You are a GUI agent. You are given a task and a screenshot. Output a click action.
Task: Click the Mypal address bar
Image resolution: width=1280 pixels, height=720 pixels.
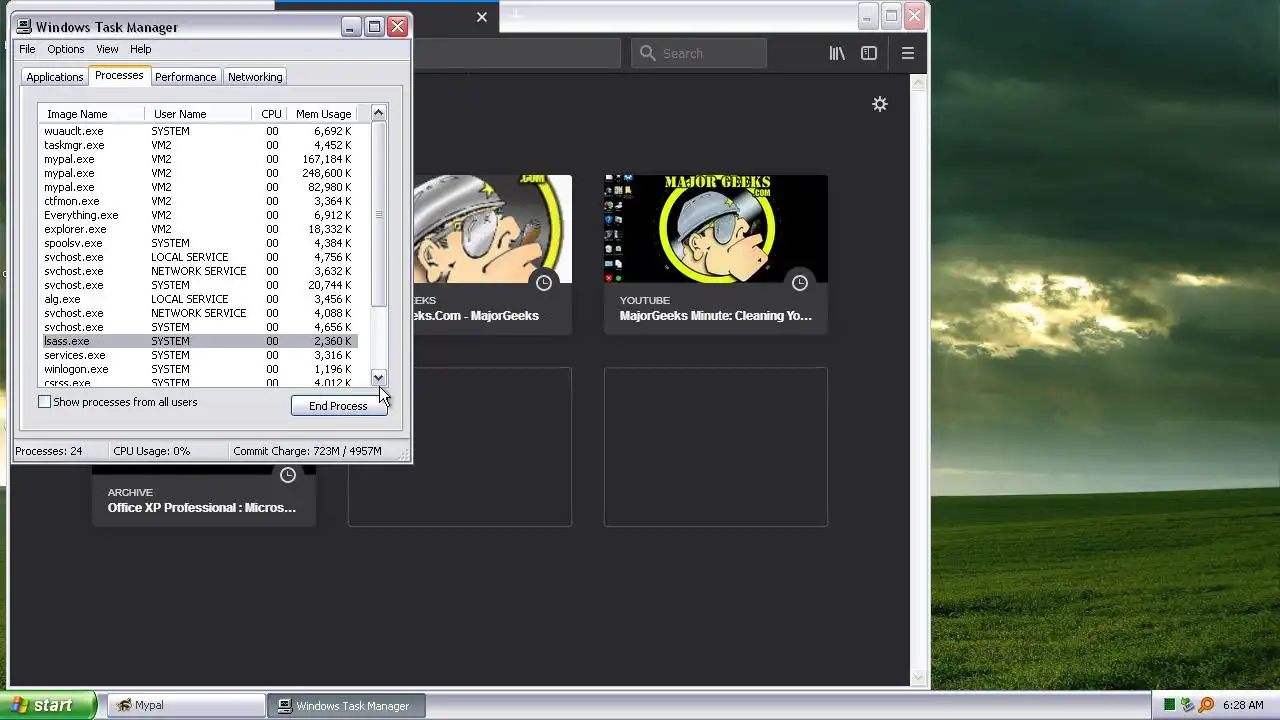516,53
